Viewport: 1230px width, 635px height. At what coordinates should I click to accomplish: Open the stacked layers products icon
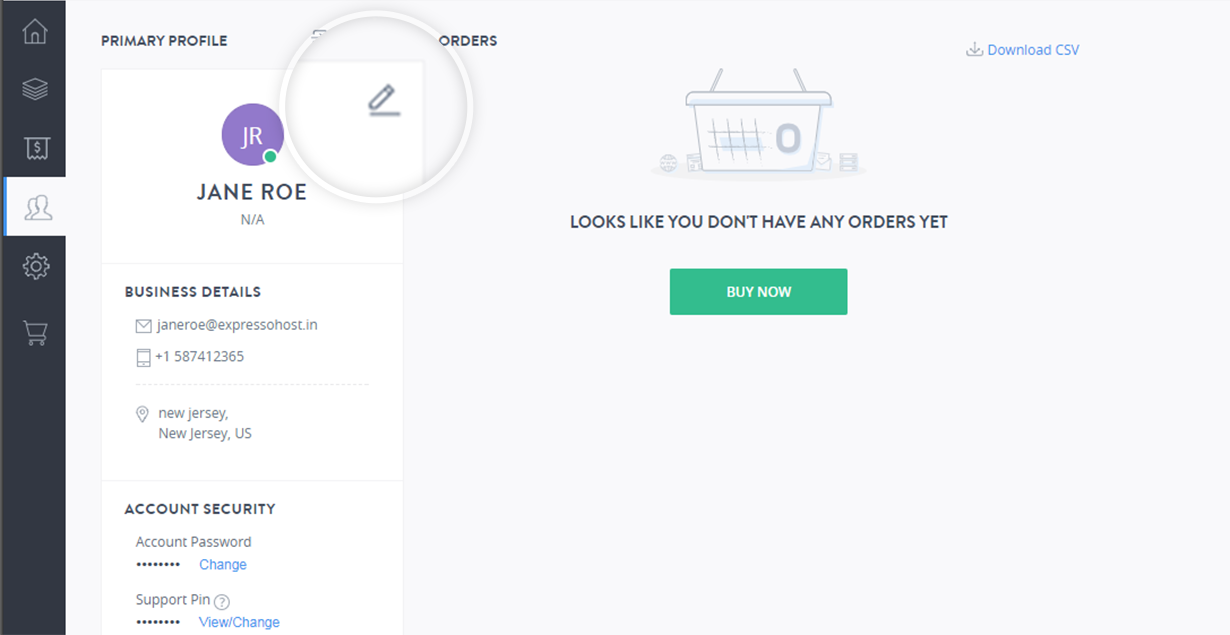click(x=35, y=89)
